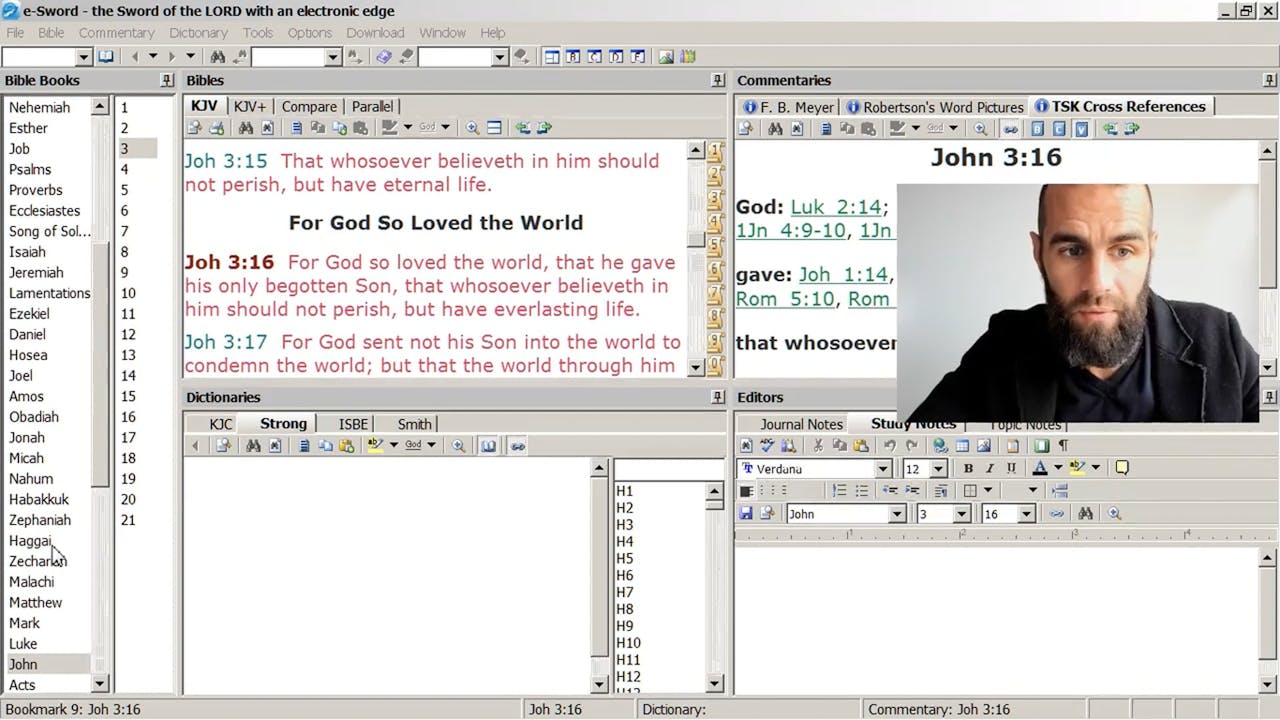Image resolution: width=1280 pixels, height=720 pixels.
Task: Run spell check in the Study Notes editor
Action: click(767, 444)
